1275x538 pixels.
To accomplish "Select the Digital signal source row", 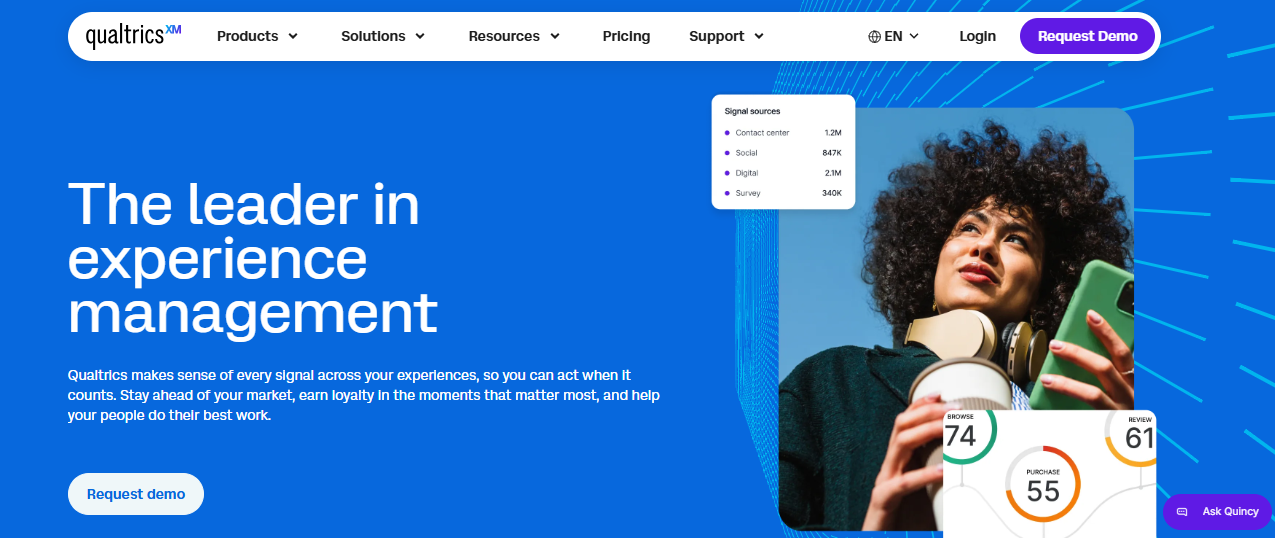I will [x=783, y=173].
